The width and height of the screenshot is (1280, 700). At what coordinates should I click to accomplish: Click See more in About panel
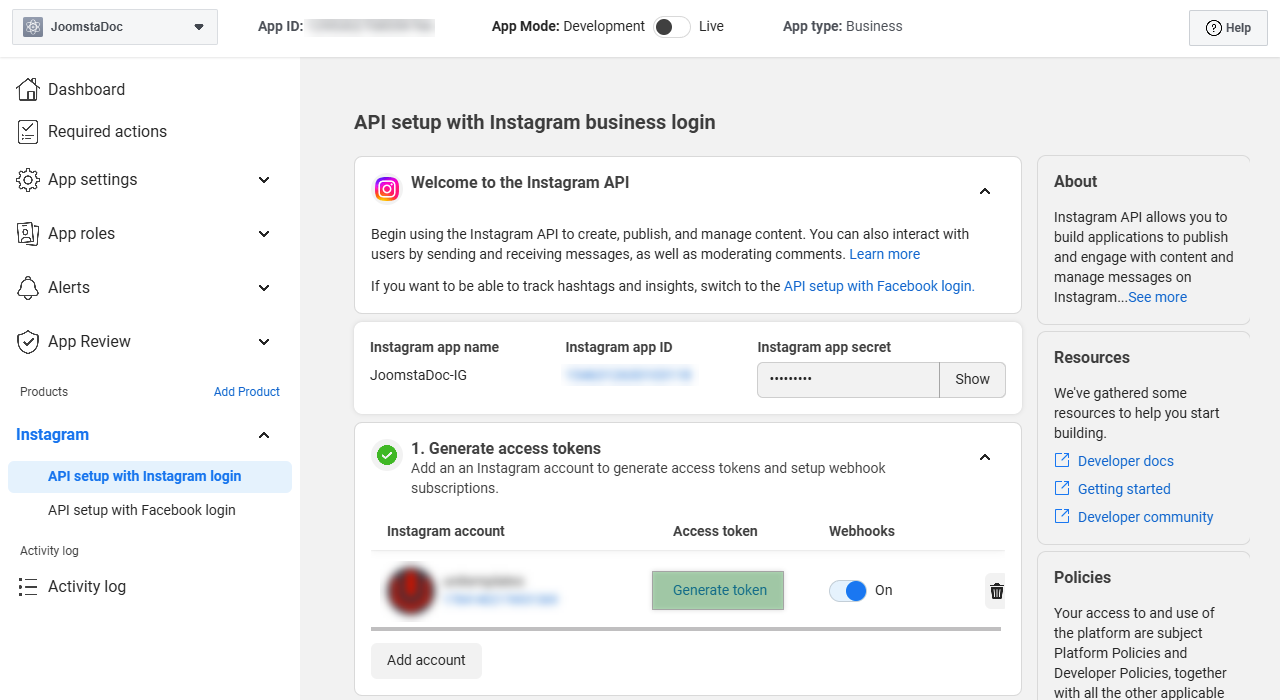(1157, 297)
